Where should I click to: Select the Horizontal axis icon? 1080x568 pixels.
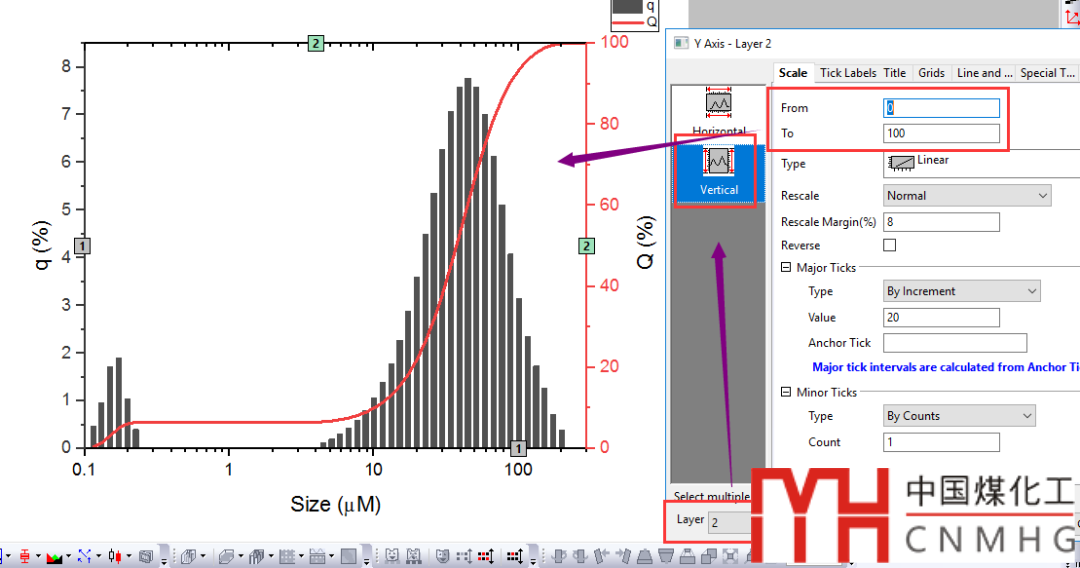pyautogui.click(x=719, y=108)
